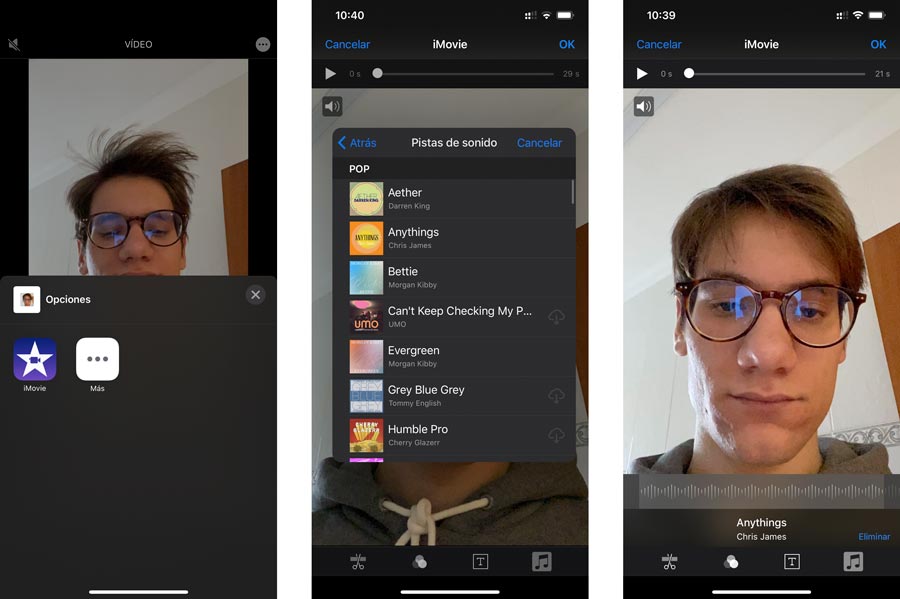Image resolution: width=900 pixels, height=599 pixels.
Task: Tap the audio waveform strip
Action: [762, 491]
